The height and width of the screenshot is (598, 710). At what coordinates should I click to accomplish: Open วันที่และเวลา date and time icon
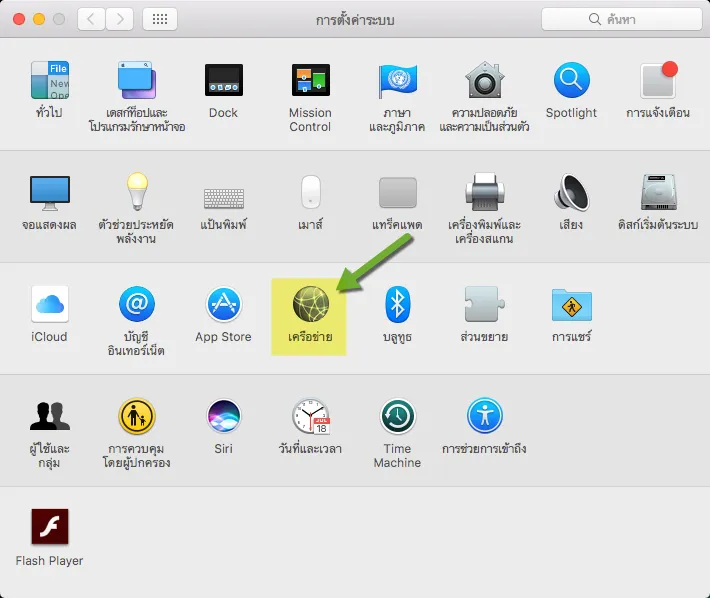tap(311, 416)
